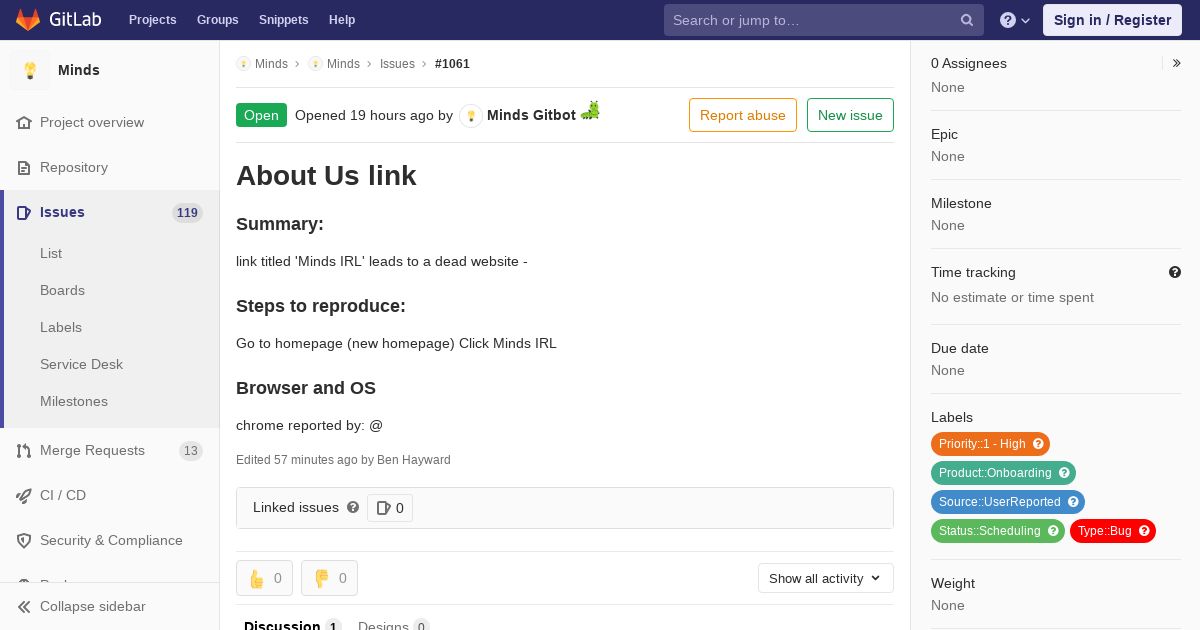The height and width of the screenshot is (630, 1200).
Task: Open Snippets in the top navigation
Action: pyautogui.click(x=284, y=20)
